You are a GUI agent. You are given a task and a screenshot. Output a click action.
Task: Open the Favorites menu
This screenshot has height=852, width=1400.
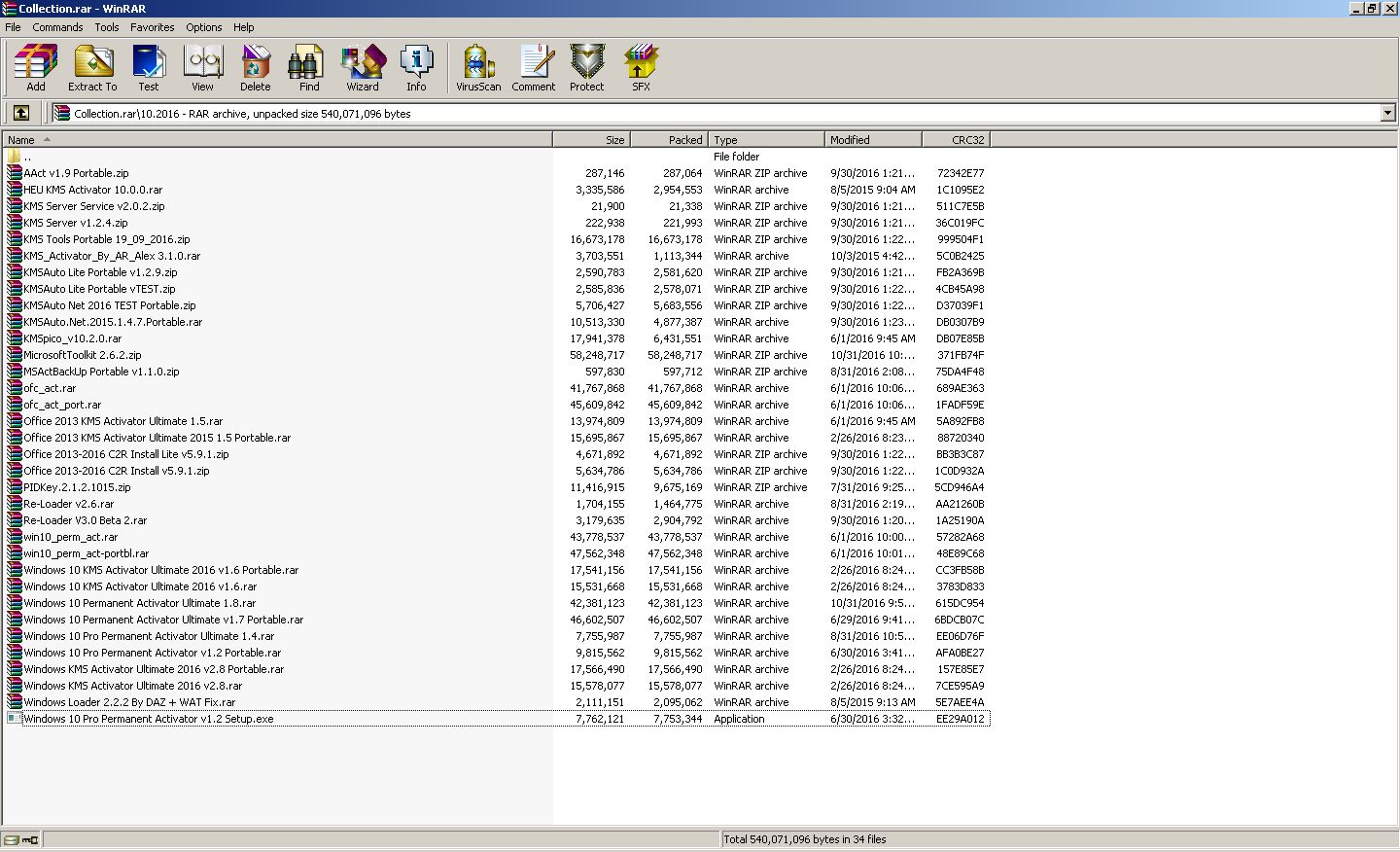(153, 27)
